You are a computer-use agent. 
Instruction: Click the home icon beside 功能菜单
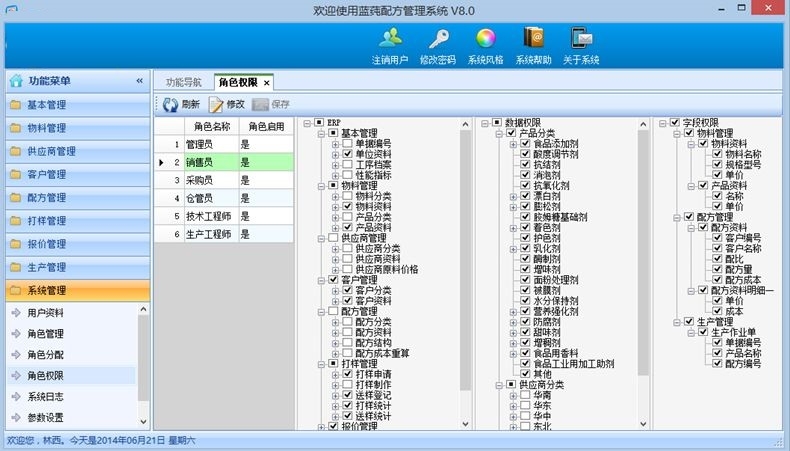point(16,81)
